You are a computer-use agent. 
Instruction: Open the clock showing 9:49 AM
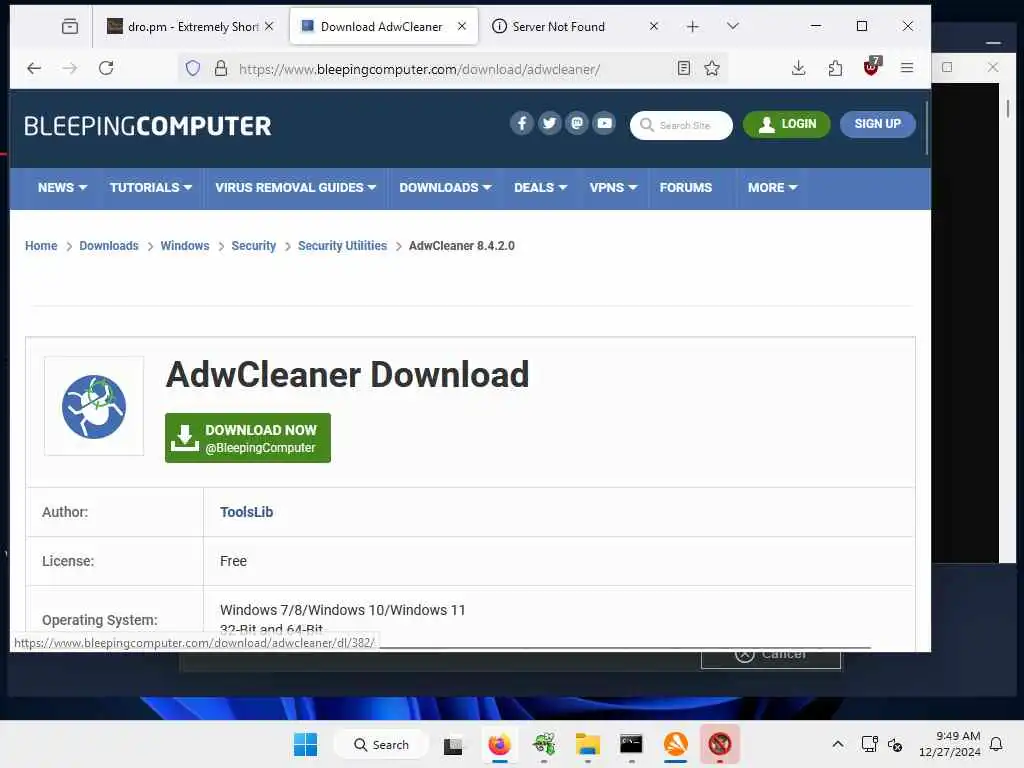click(x=950, y=744)
